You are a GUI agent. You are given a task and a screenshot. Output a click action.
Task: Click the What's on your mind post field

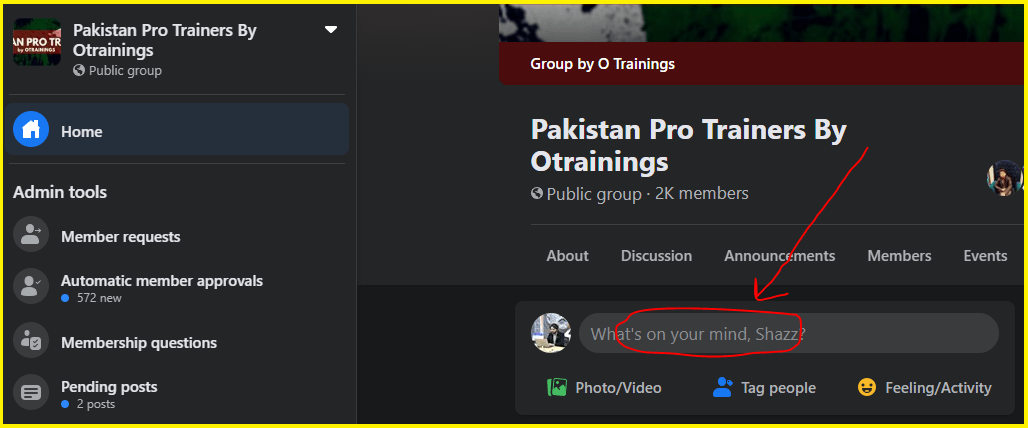(789, 333)
